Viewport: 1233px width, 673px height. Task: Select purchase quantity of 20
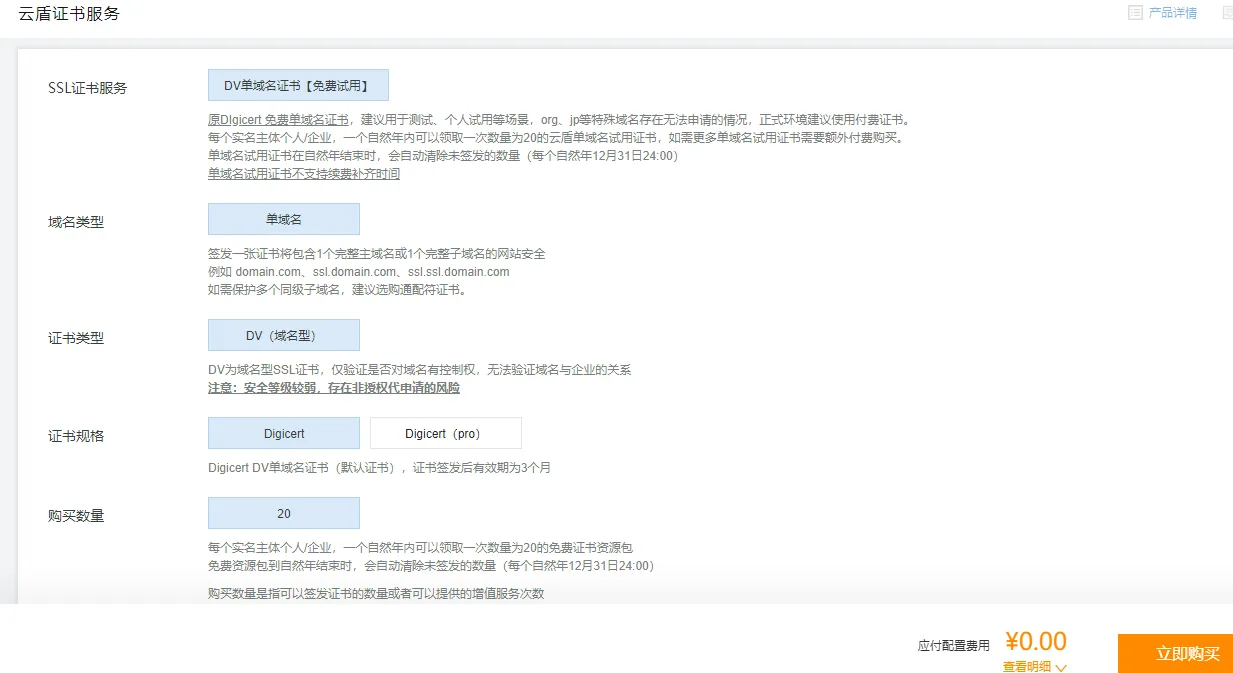coord(283,512)
